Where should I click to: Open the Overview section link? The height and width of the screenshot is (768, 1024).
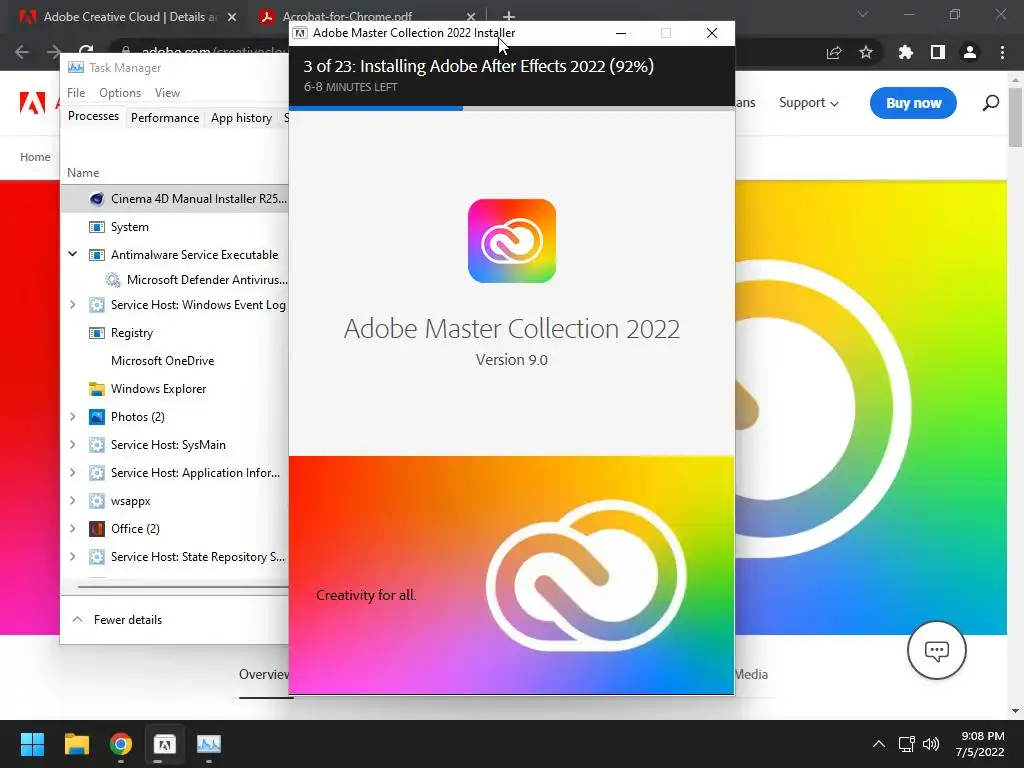point(263,674)
